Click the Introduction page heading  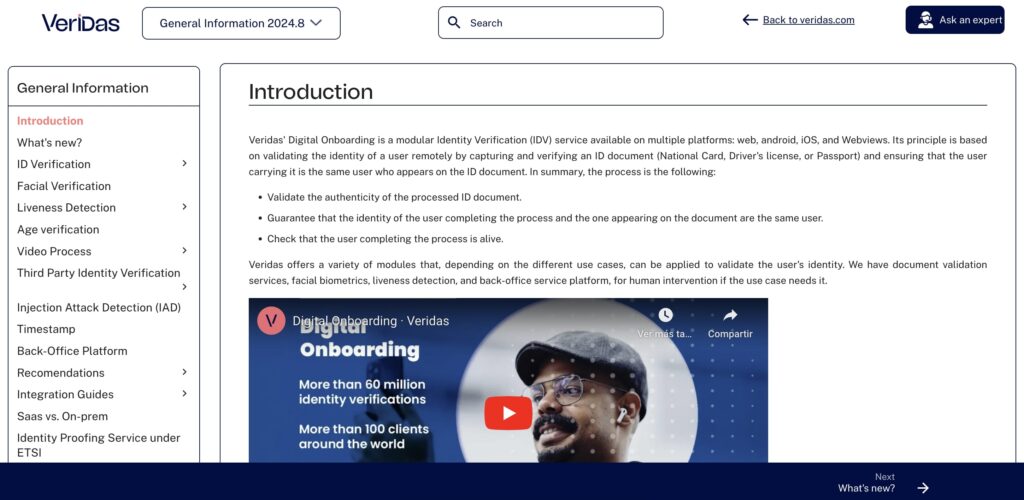pos(311,91)
